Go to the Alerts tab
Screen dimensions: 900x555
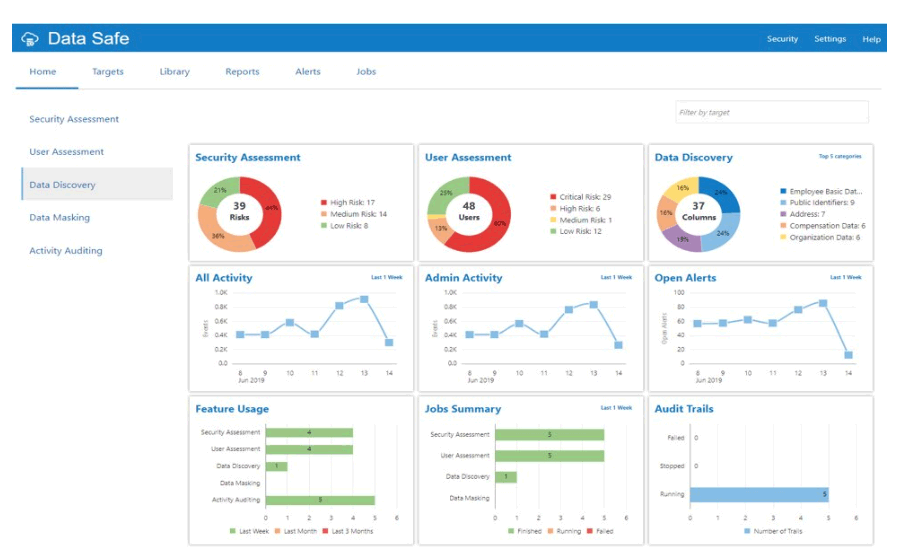pyautogui.click(x=308, y=72)
